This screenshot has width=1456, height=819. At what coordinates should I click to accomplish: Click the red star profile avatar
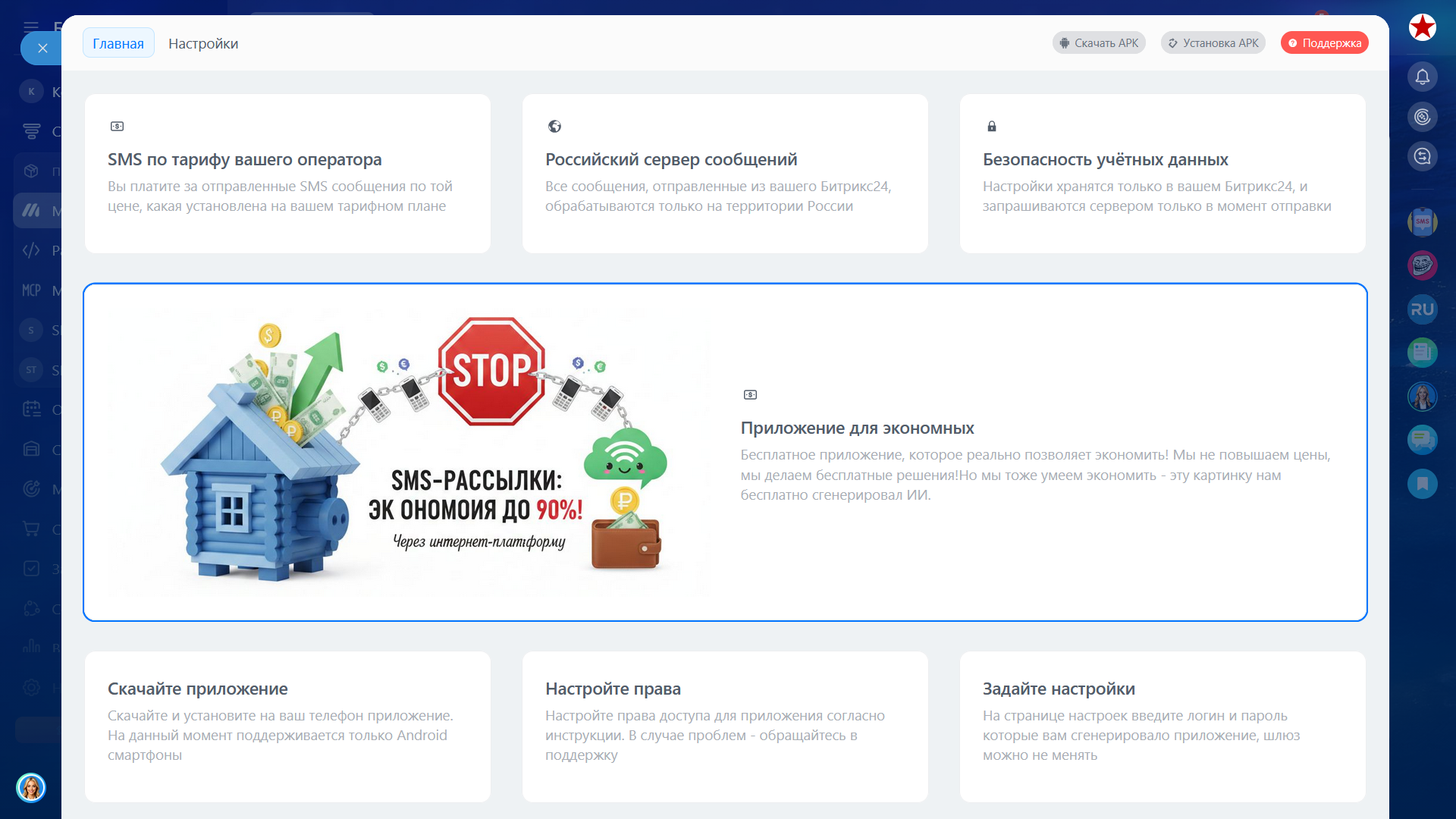(x=1423, y=27)
